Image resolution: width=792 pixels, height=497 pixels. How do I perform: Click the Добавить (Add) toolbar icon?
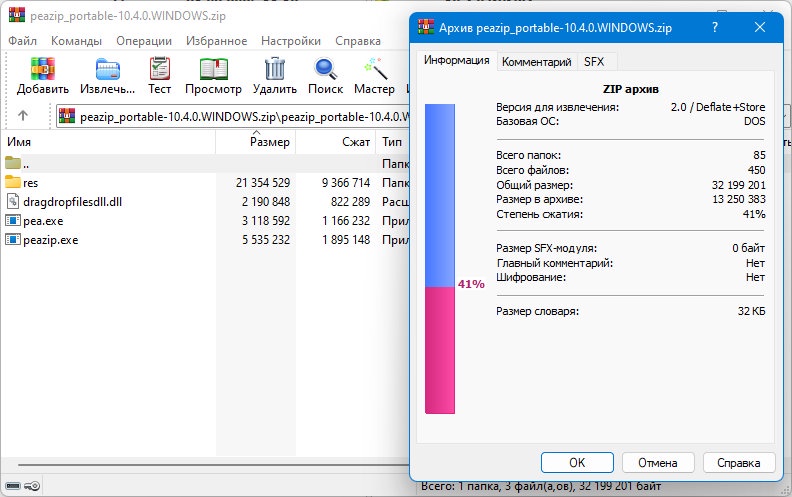point(42,69)
